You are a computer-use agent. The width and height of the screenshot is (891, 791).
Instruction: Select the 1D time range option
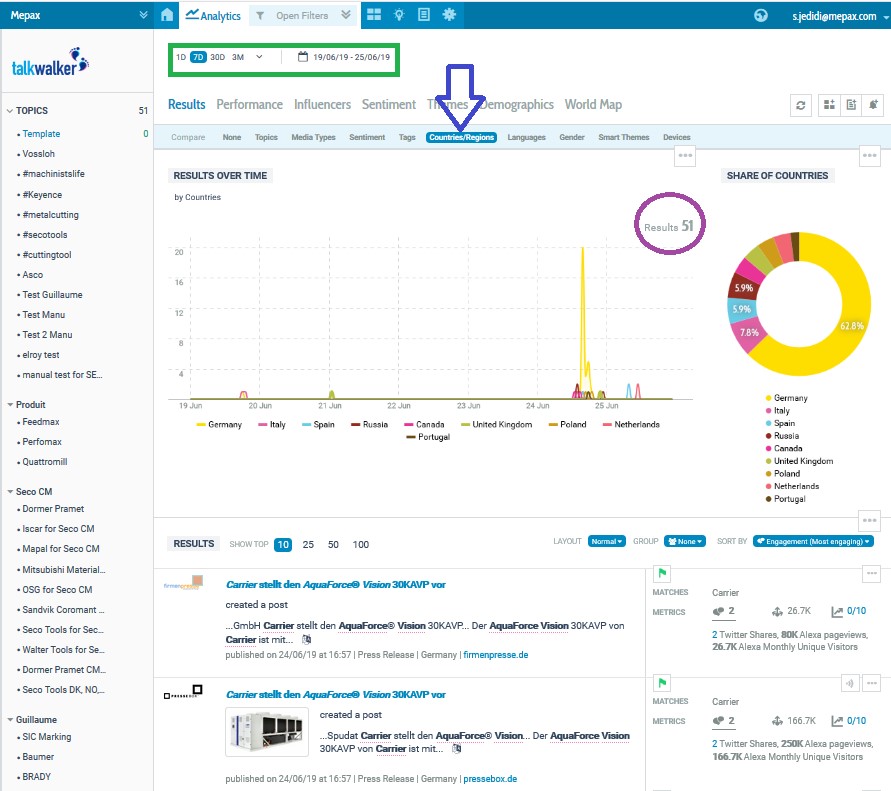(x=181, y=57)
